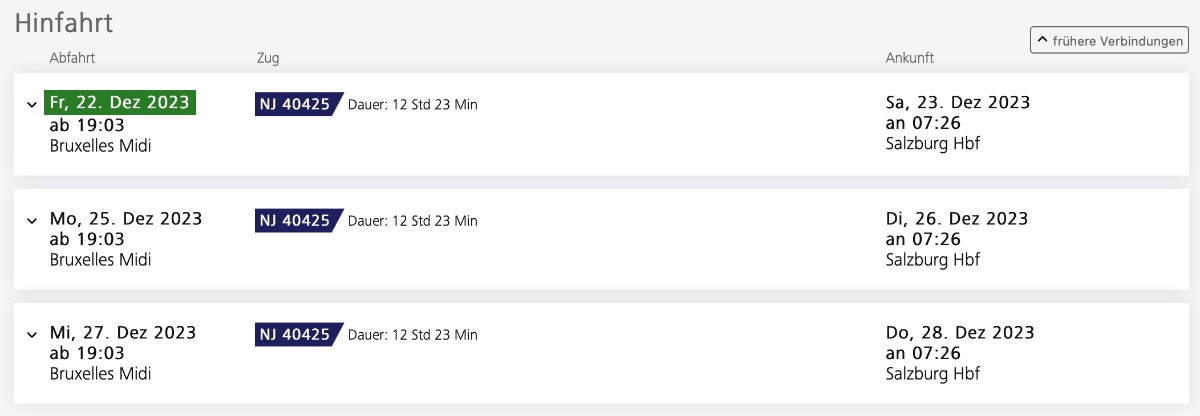Click Bruxelles Midi in the 25. Dez connection
1200x416 pixels.
[x=107, y=260]
